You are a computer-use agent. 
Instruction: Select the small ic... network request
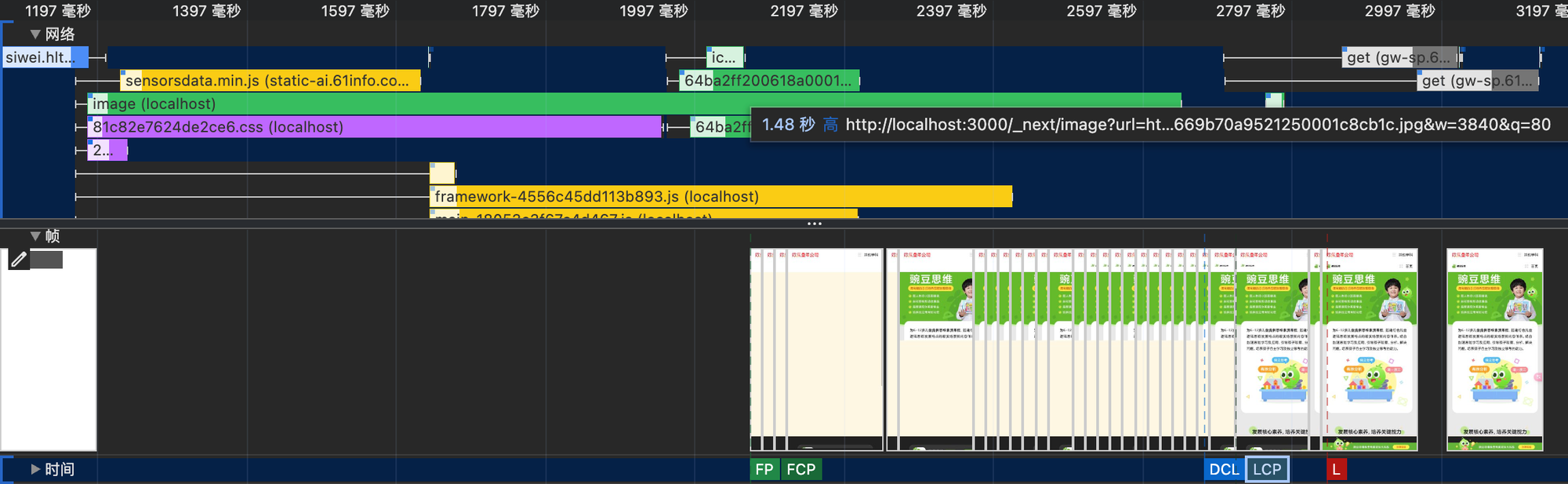click(724, 57)
